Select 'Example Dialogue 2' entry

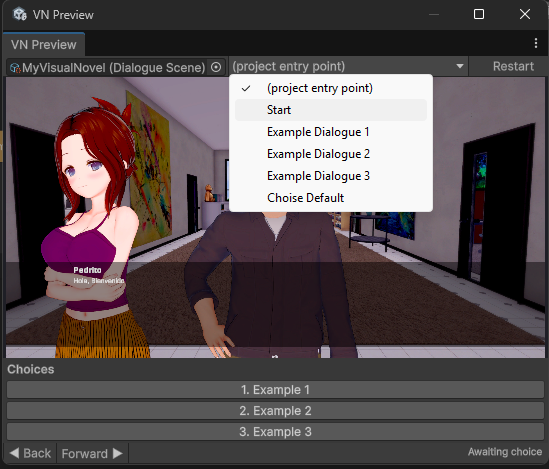[331, 154]
